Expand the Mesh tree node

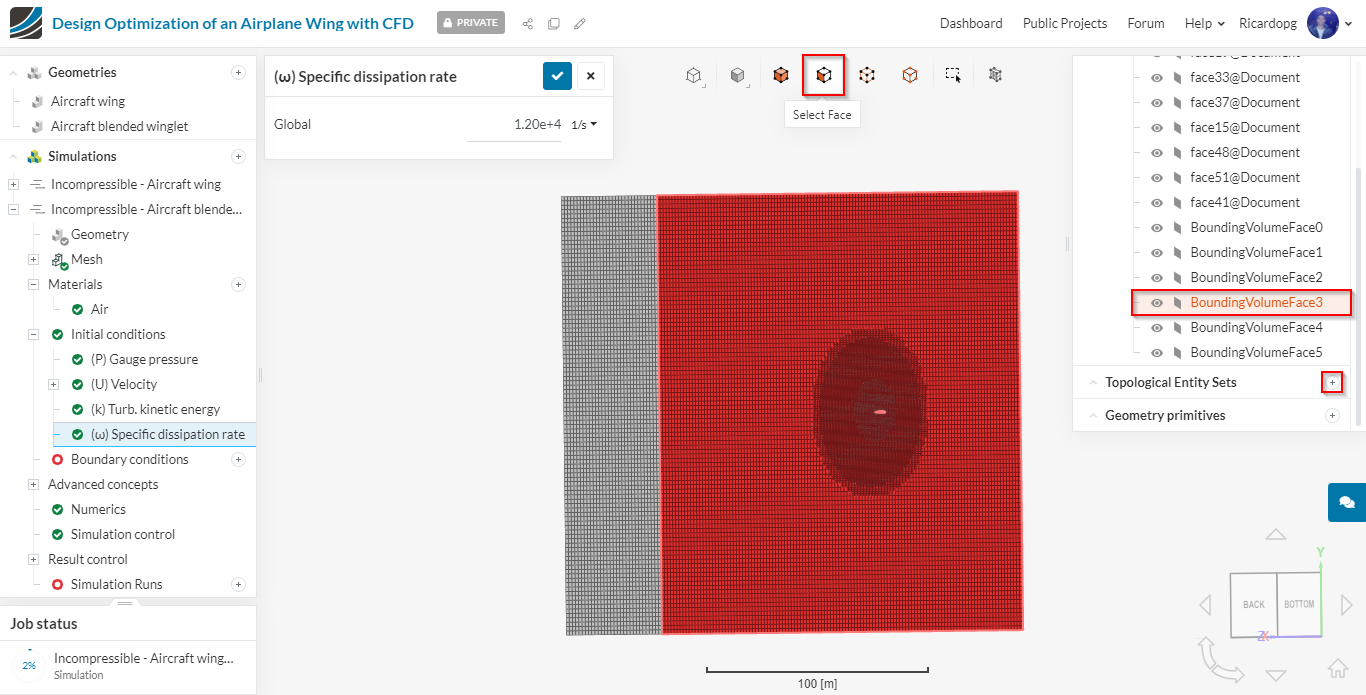click(x=33, y=259)
